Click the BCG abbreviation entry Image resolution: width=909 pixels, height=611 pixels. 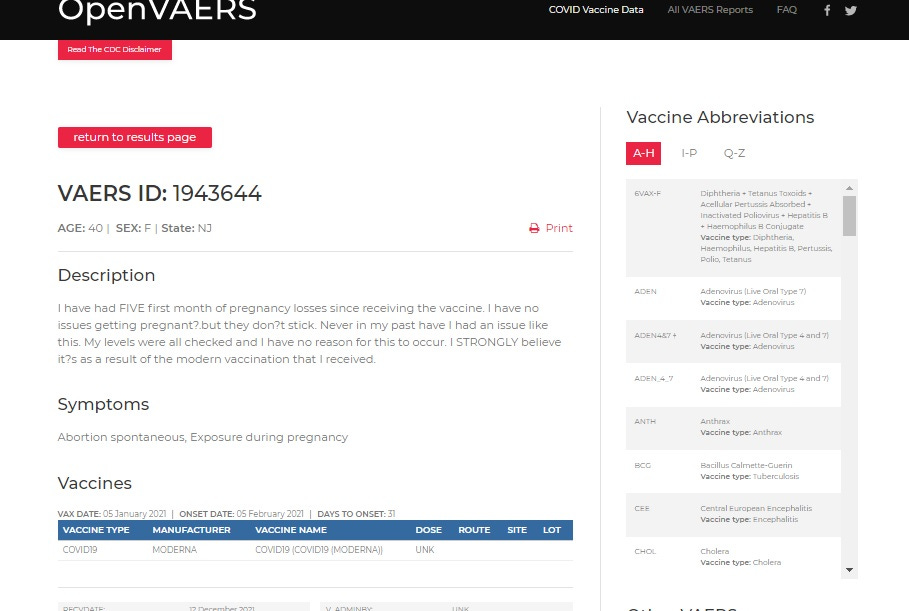tap(733, 471)
